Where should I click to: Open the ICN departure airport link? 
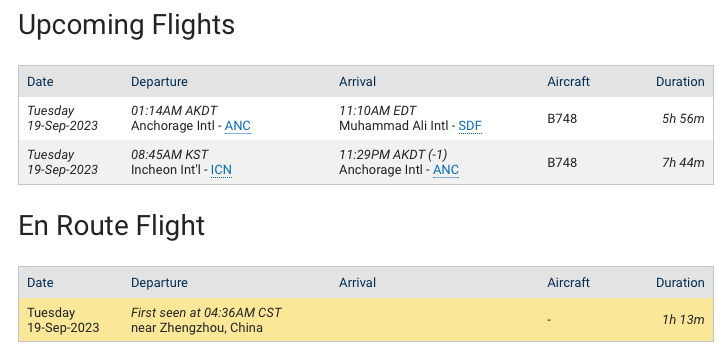click(x=221, y=170)
